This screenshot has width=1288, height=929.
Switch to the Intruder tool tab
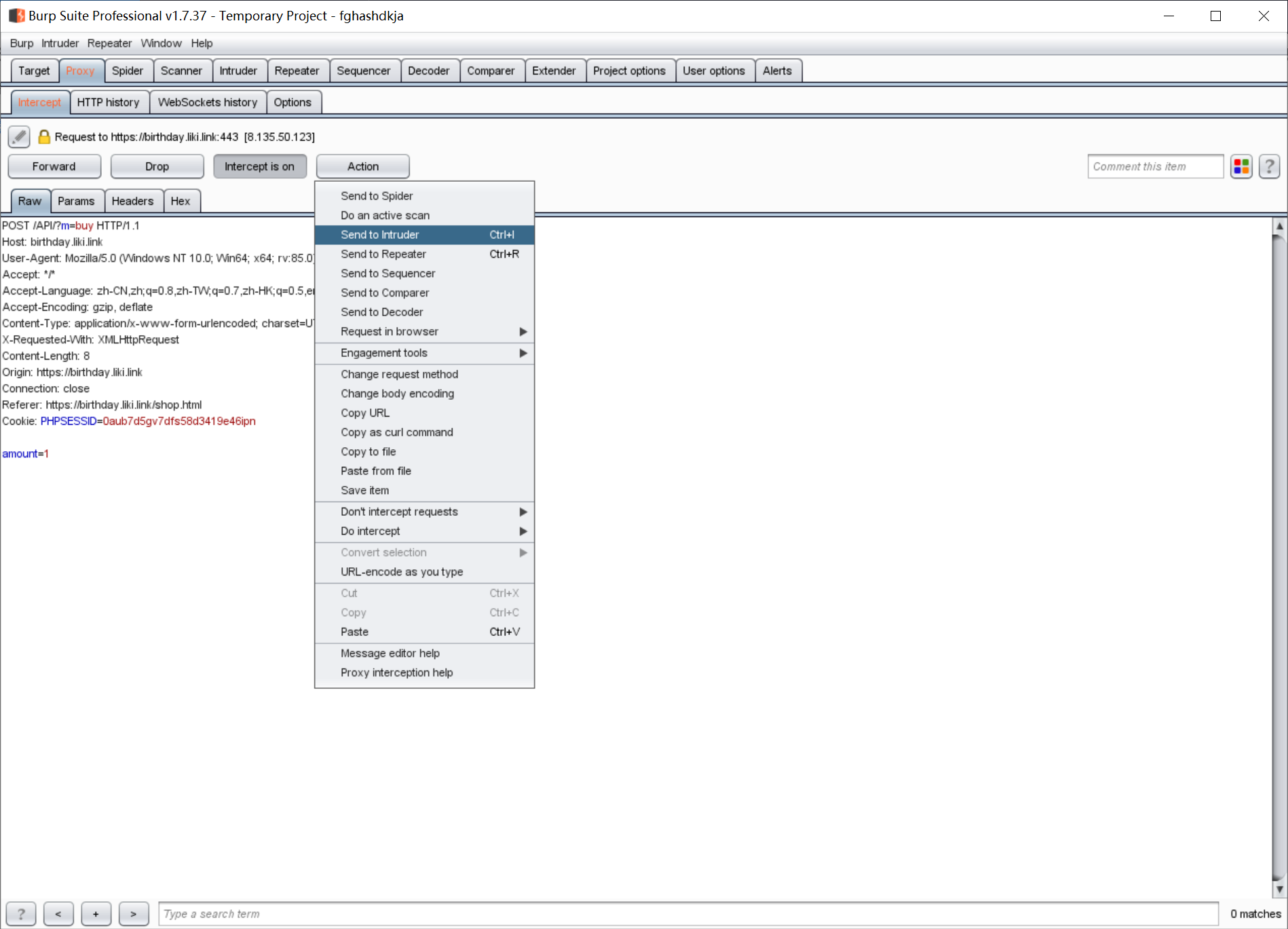pos(238,71)
